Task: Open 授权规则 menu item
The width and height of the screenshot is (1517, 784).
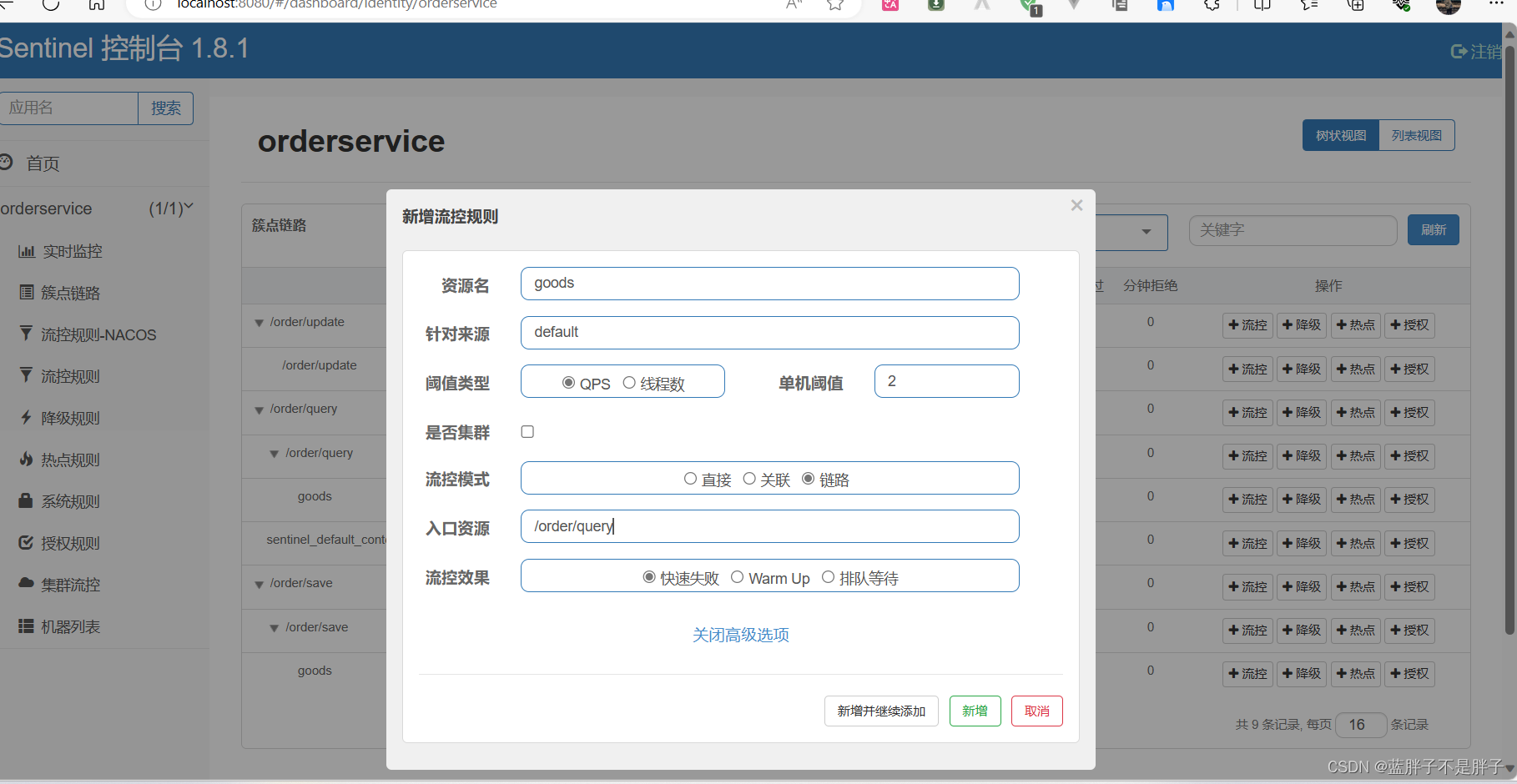Action: point(70,543)
